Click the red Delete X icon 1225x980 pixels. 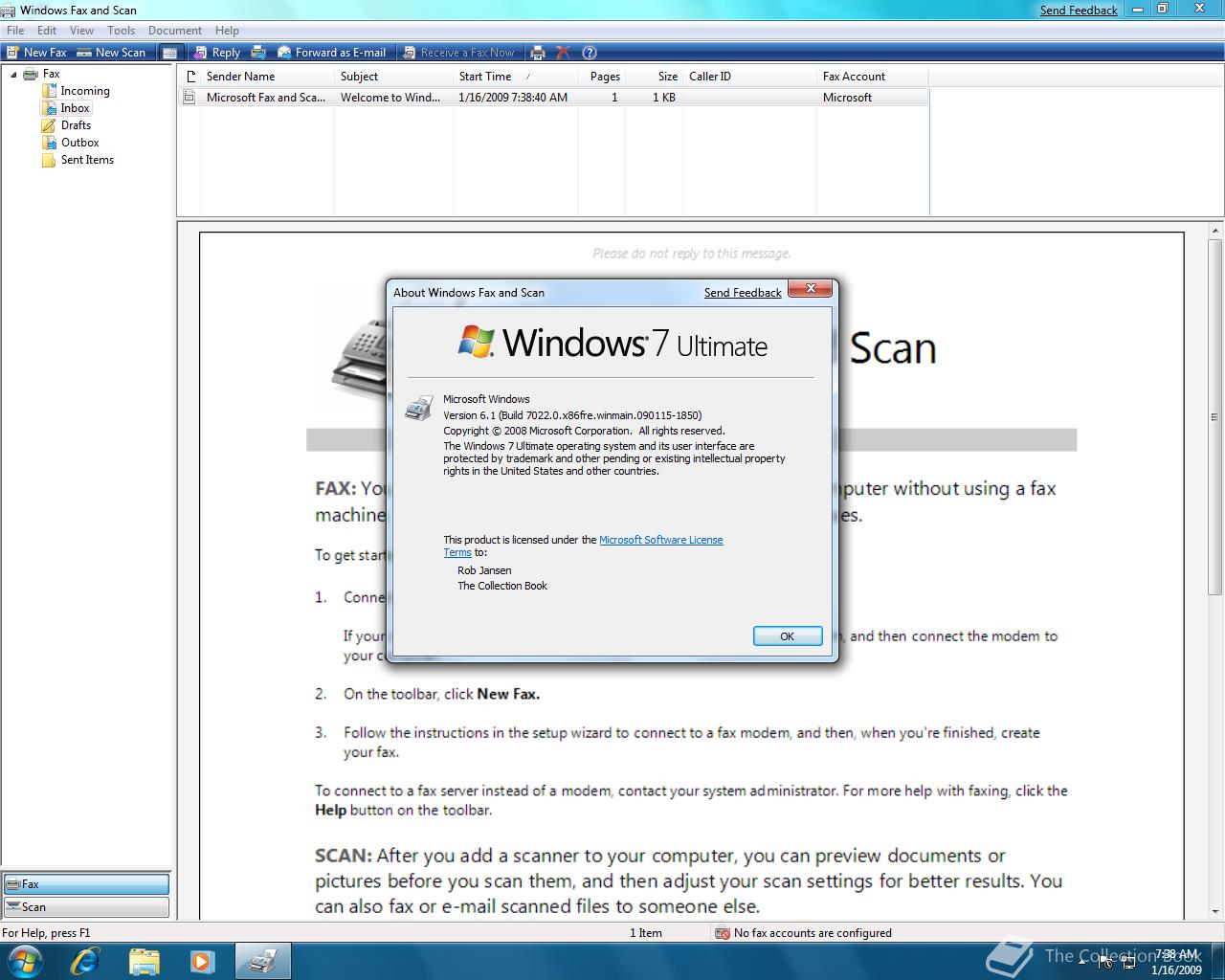(x=564, y=53)
